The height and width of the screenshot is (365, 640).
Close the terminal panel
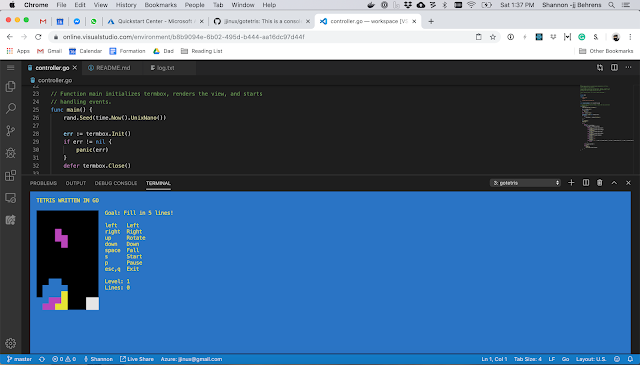(628, 183)
